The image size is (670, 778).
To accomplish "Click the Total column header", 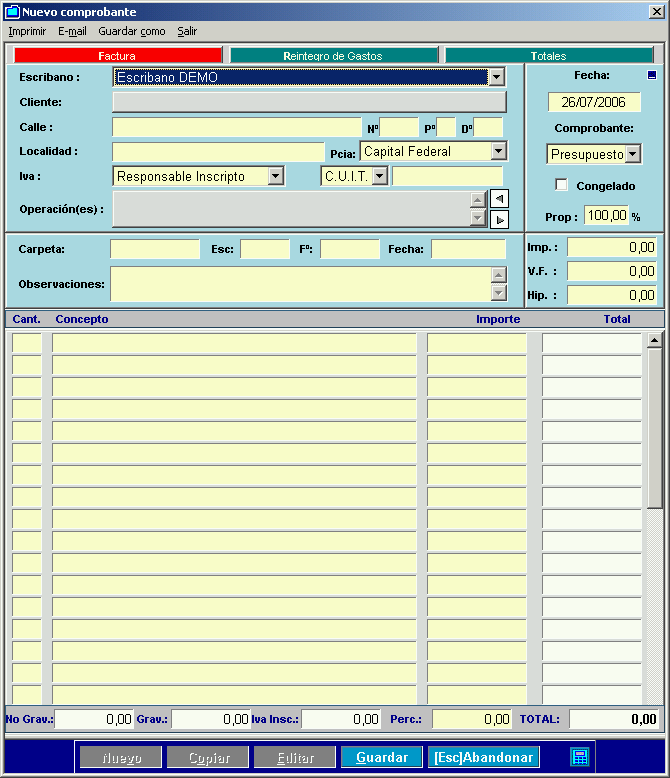I will pos(617,319).
